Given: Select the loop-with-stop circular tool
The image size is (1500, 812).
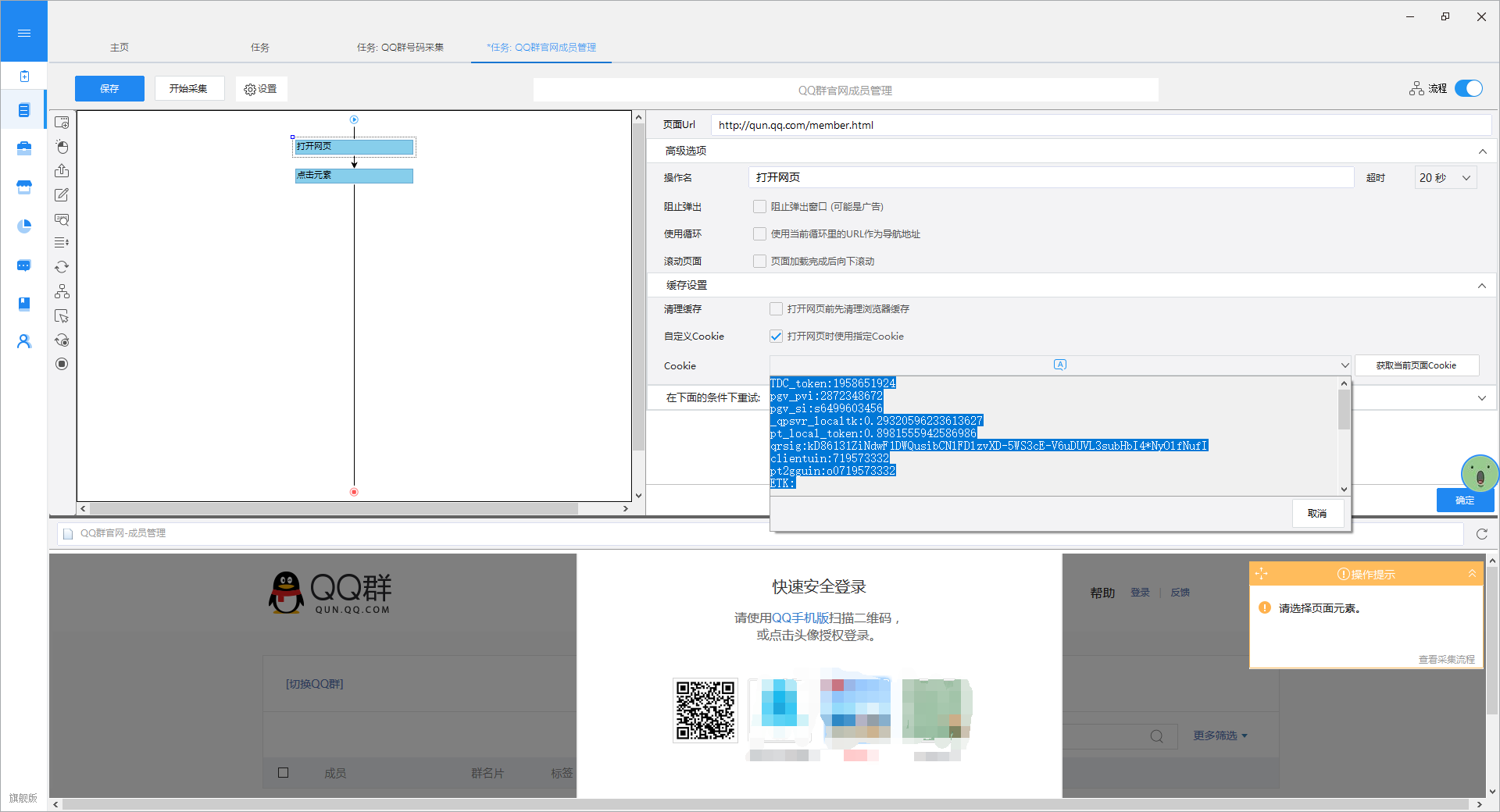Looking at the screenshot, I should point(62,340).
